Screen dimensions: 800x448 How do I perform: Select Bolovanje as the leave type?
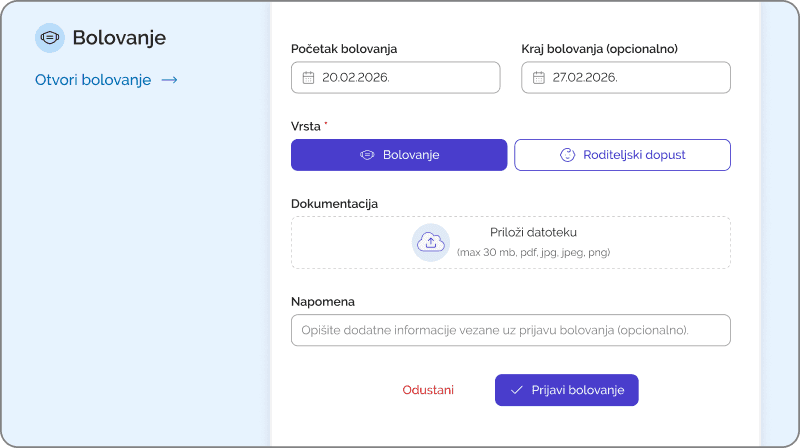coord(399,155)
